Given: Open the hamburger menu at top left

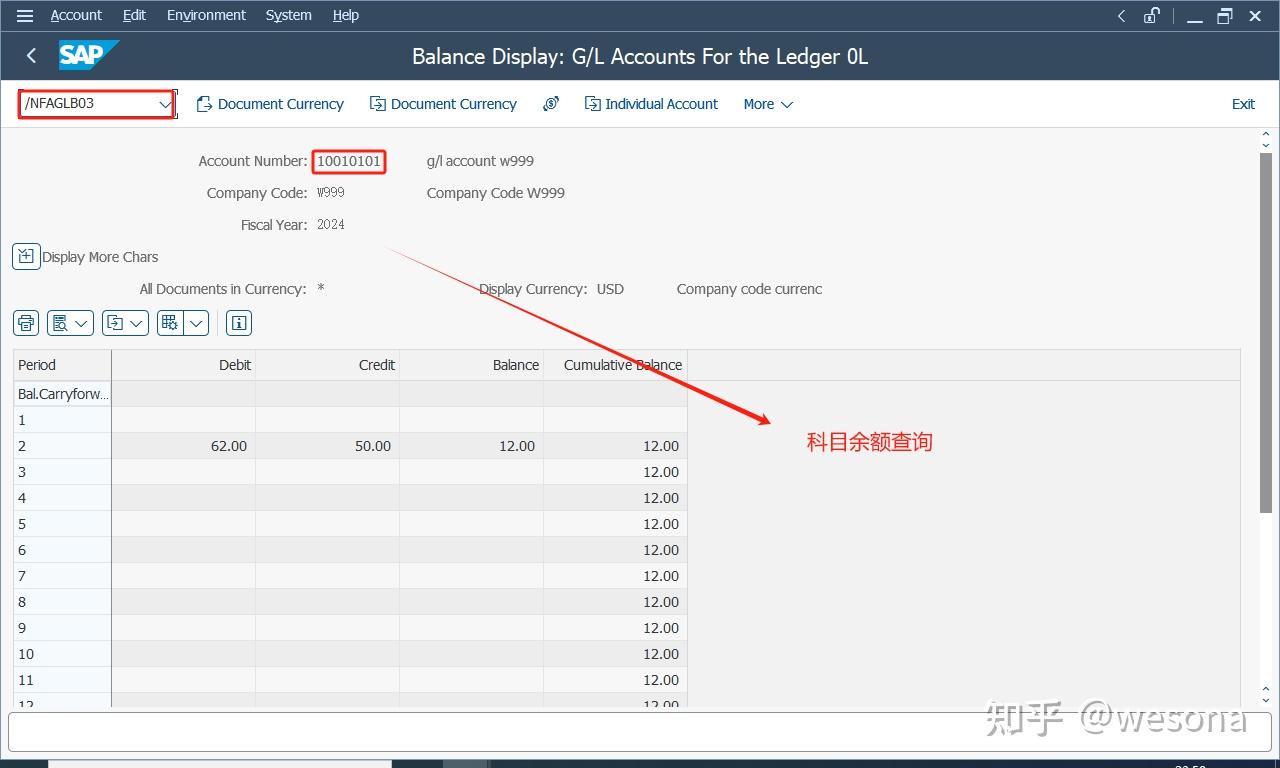Looking at the screenshot, I should (24, 15).
